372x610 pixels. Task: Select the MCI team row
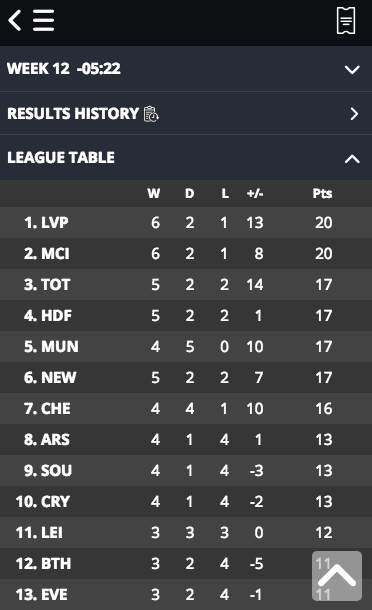click(x=186, y=253)
